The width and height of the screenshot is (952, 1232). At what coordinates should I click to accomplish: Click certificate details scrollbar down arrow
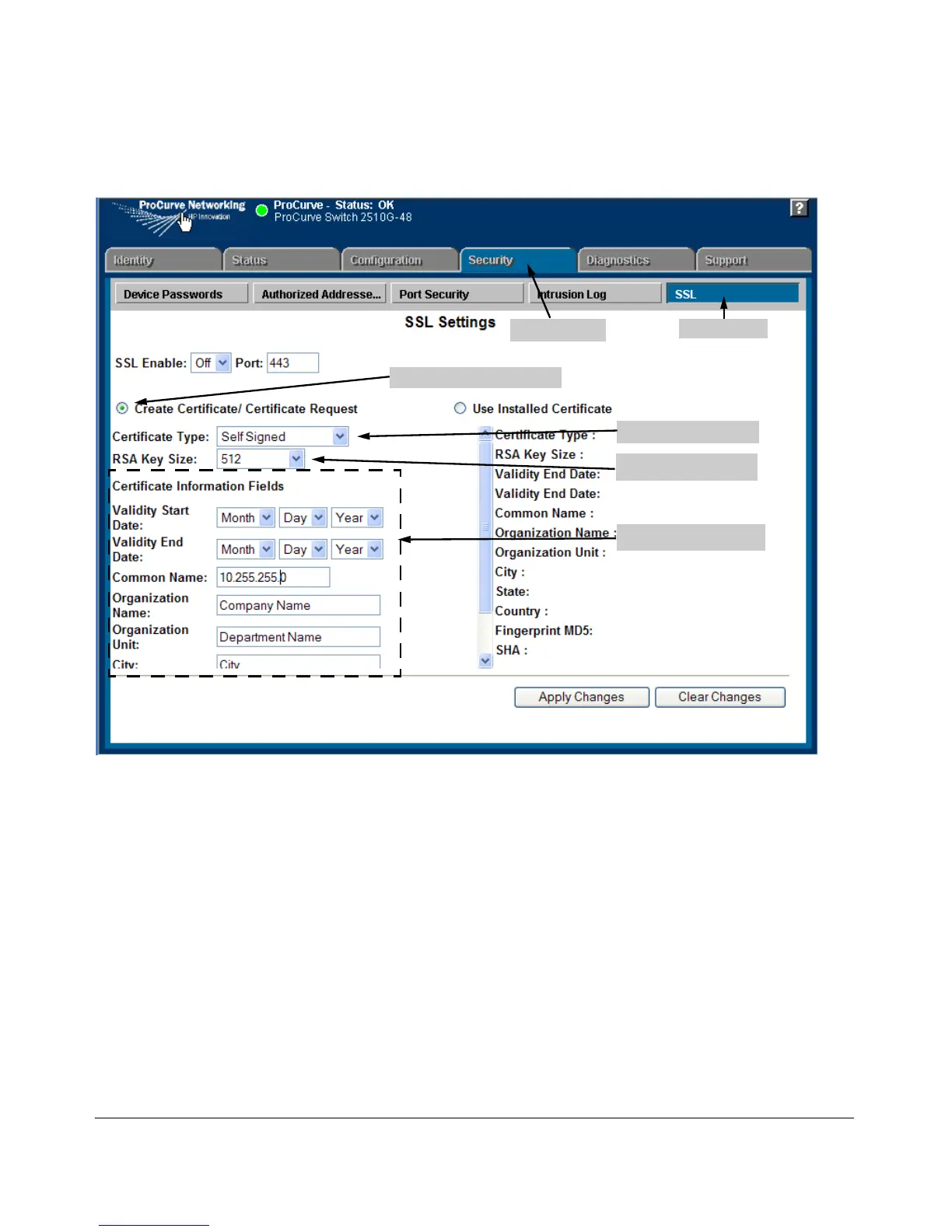485,661
